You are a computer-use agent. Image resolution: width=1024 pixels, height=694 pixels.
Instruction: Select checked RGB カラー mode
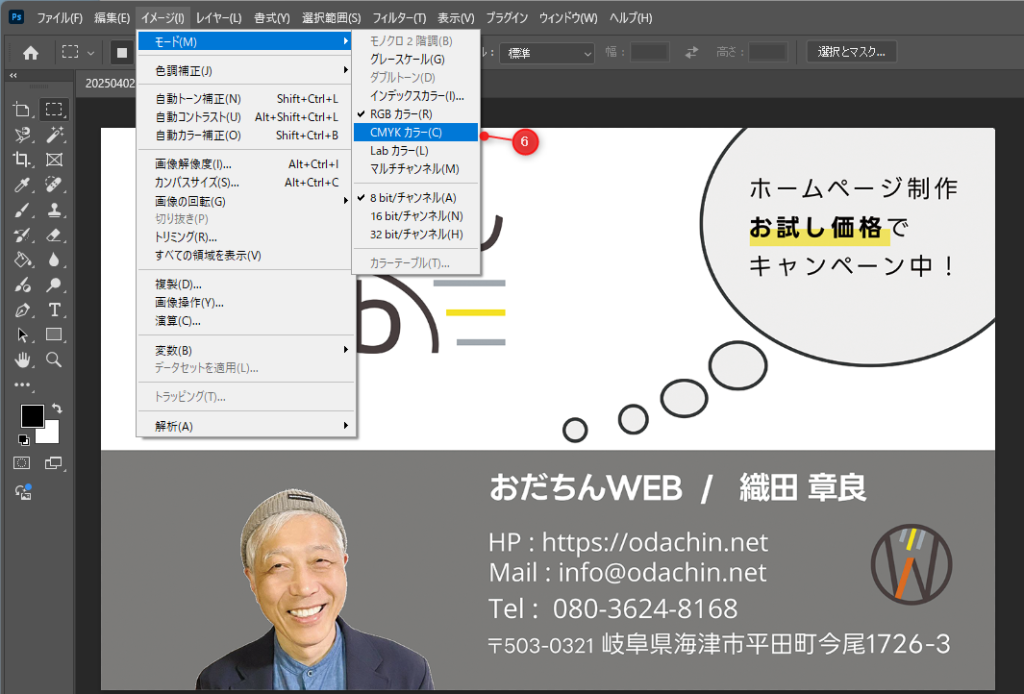[x=400, y=114]
